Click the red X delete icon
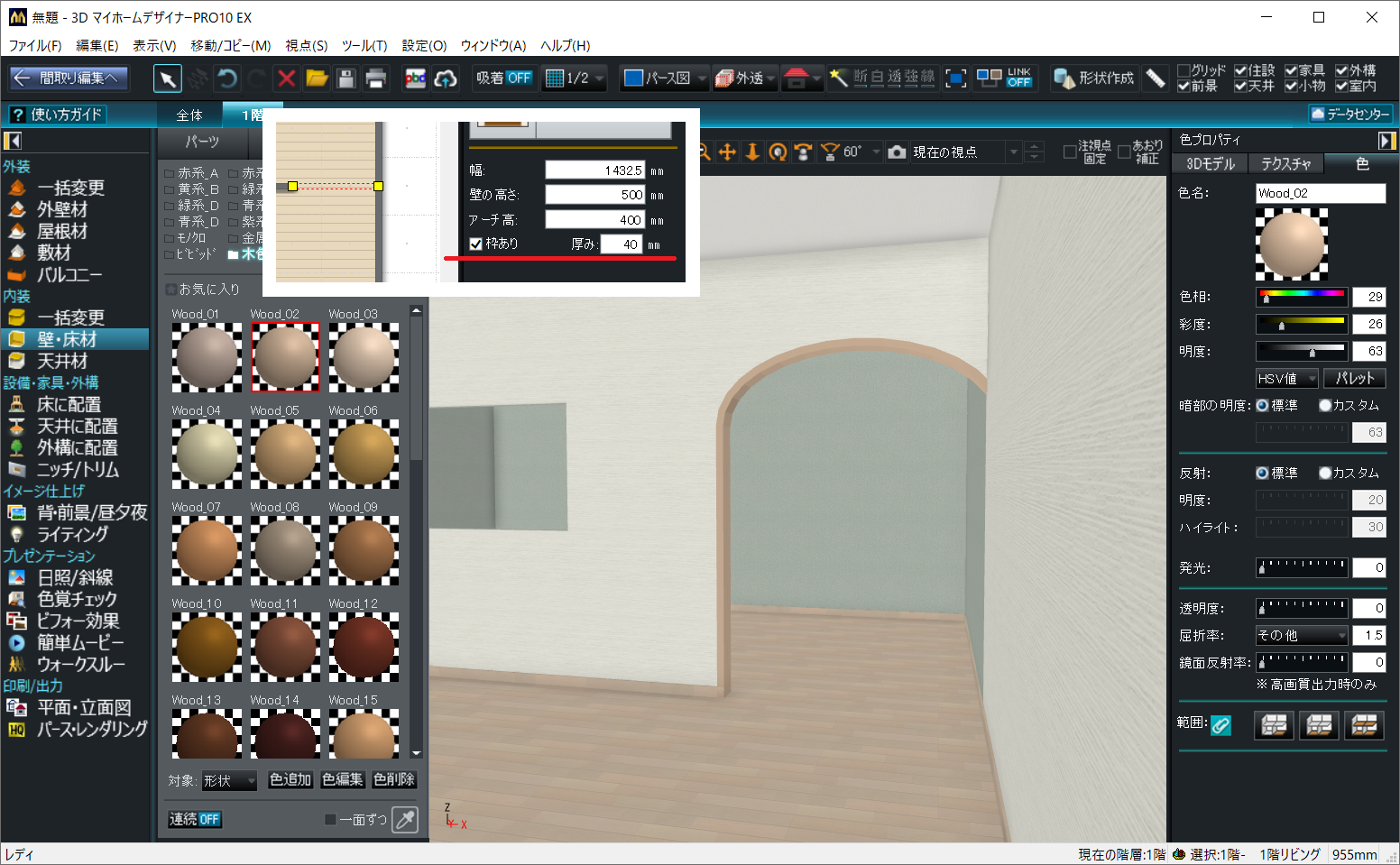Screen dimensions: 1400x865 (287, 78)
